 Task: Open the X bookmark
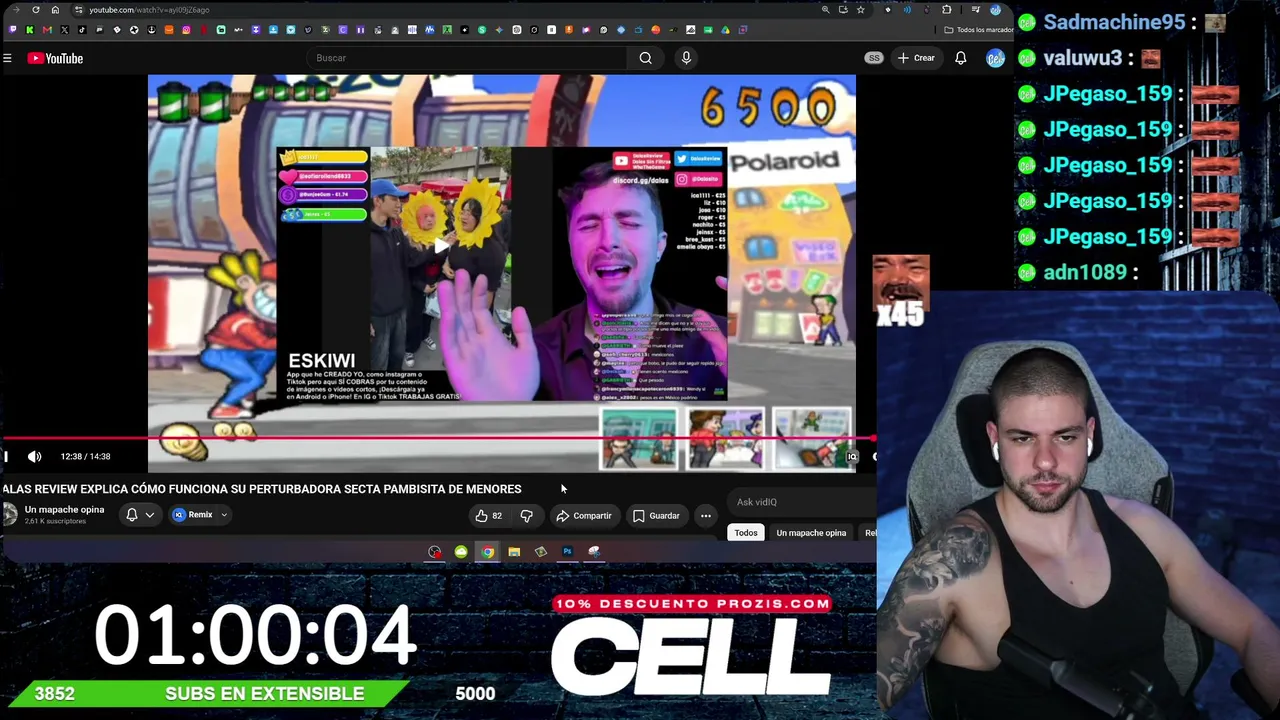[x=64, y=30]
